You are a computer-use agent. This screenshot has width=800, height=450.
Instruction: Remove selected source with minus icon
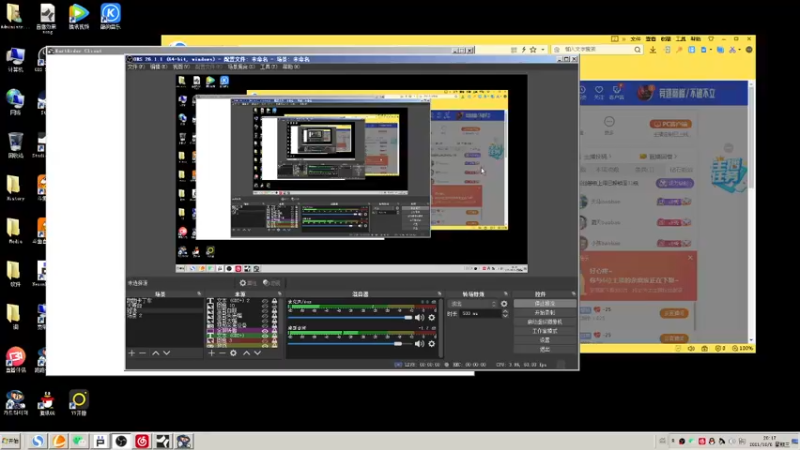click(x=222, y=353)
